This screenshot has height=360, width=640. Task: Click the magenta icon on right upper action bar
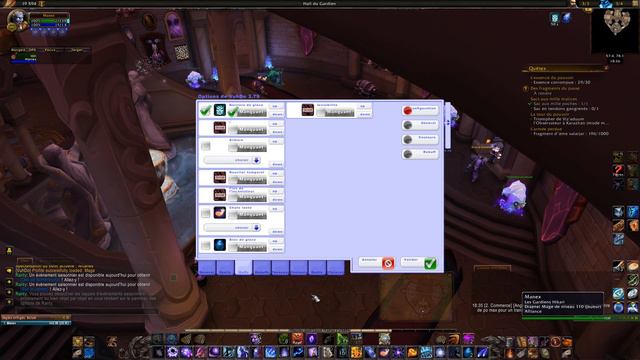[x=468, y=338]
